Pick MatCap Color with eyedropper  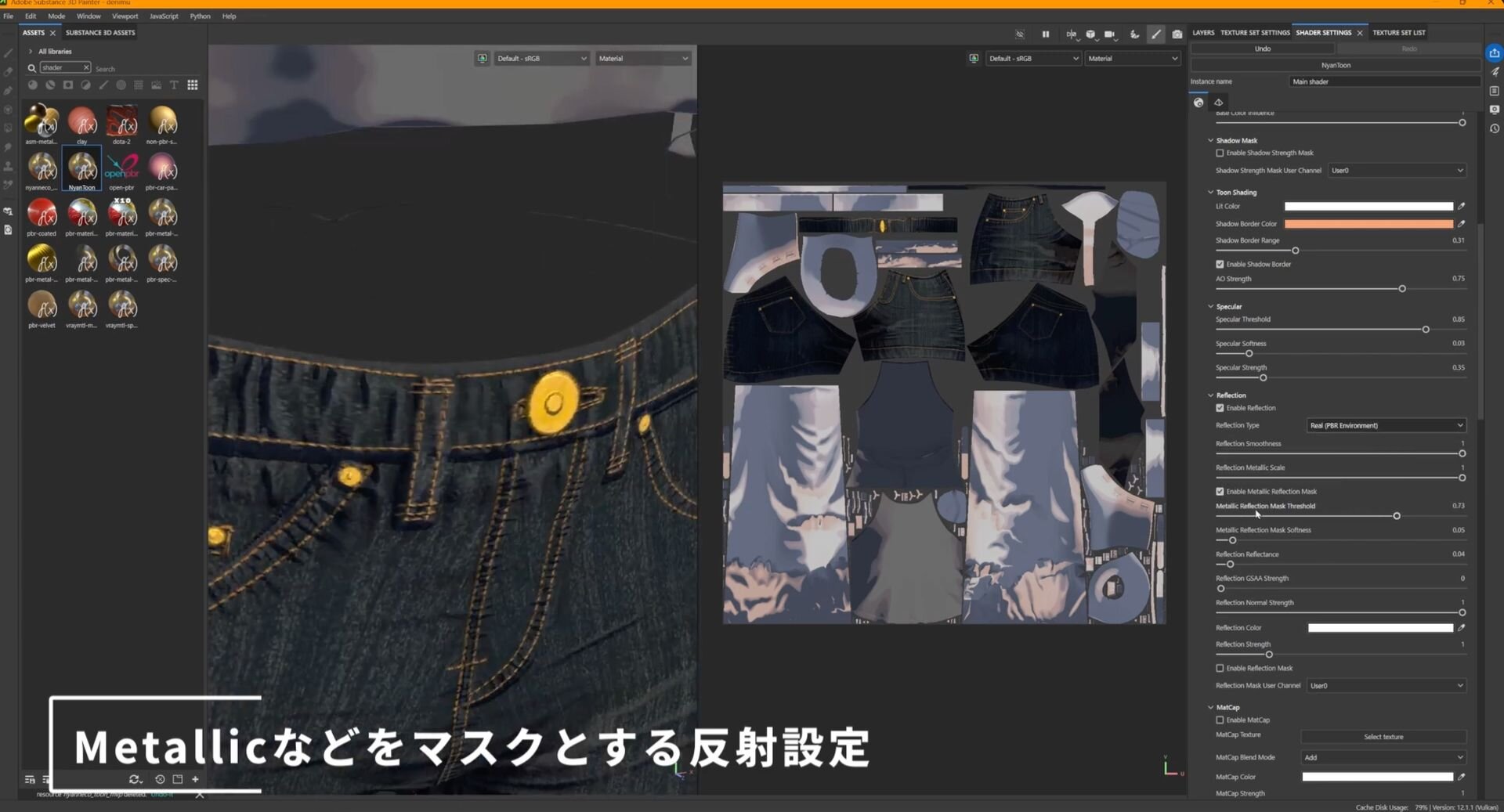click(1462, 777)
